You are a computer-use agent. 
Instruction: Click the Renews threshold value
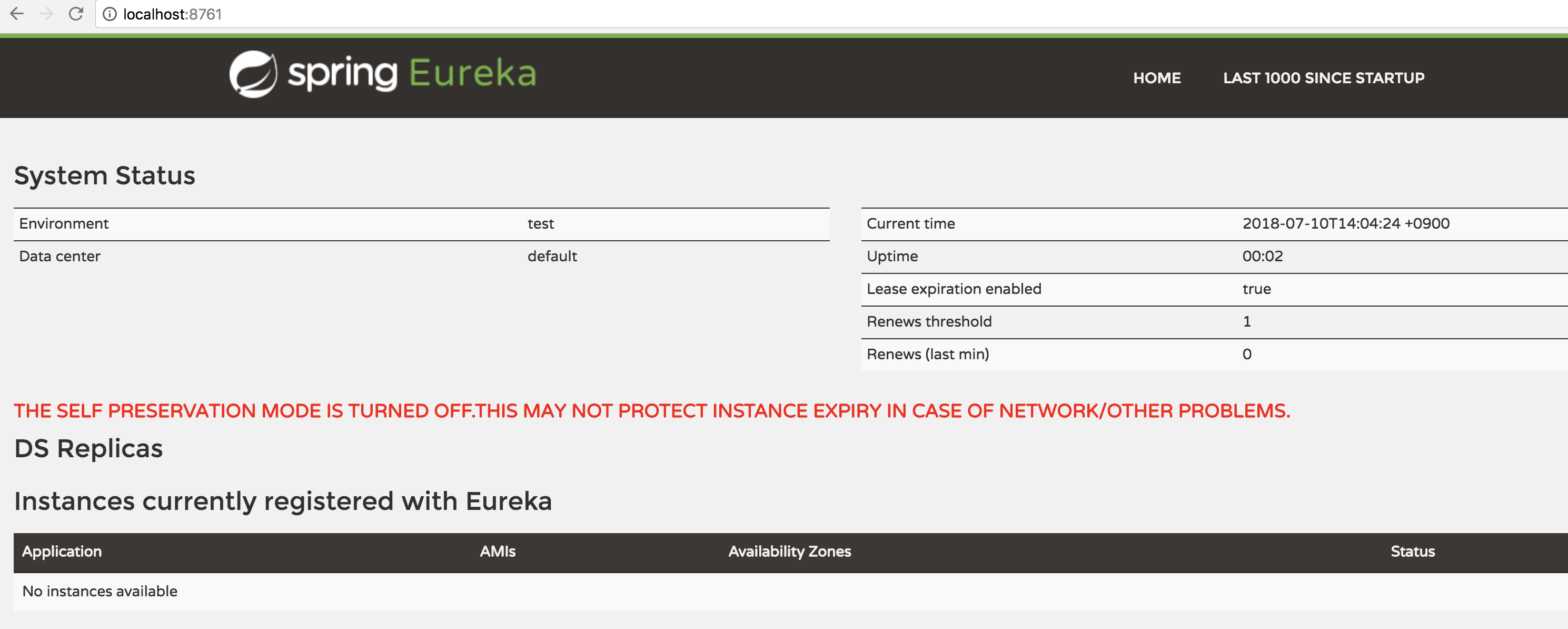pyautogui.click(x=1247, y=321)
